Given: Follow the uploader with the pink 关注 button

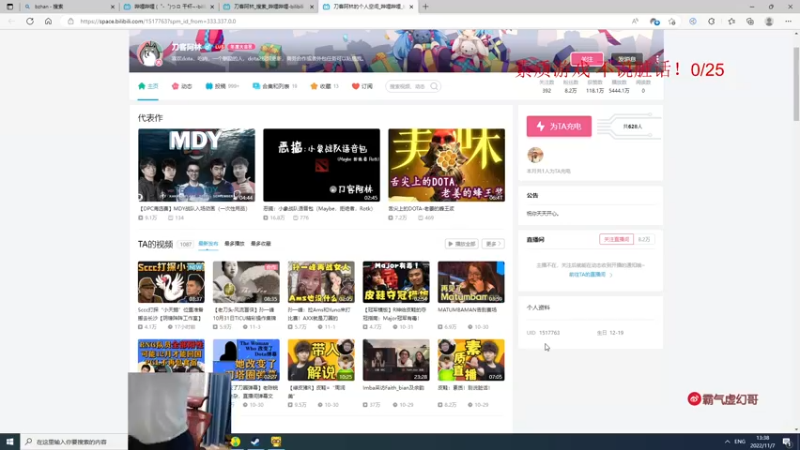Looking at the screenshot, I should click(587, 59).
